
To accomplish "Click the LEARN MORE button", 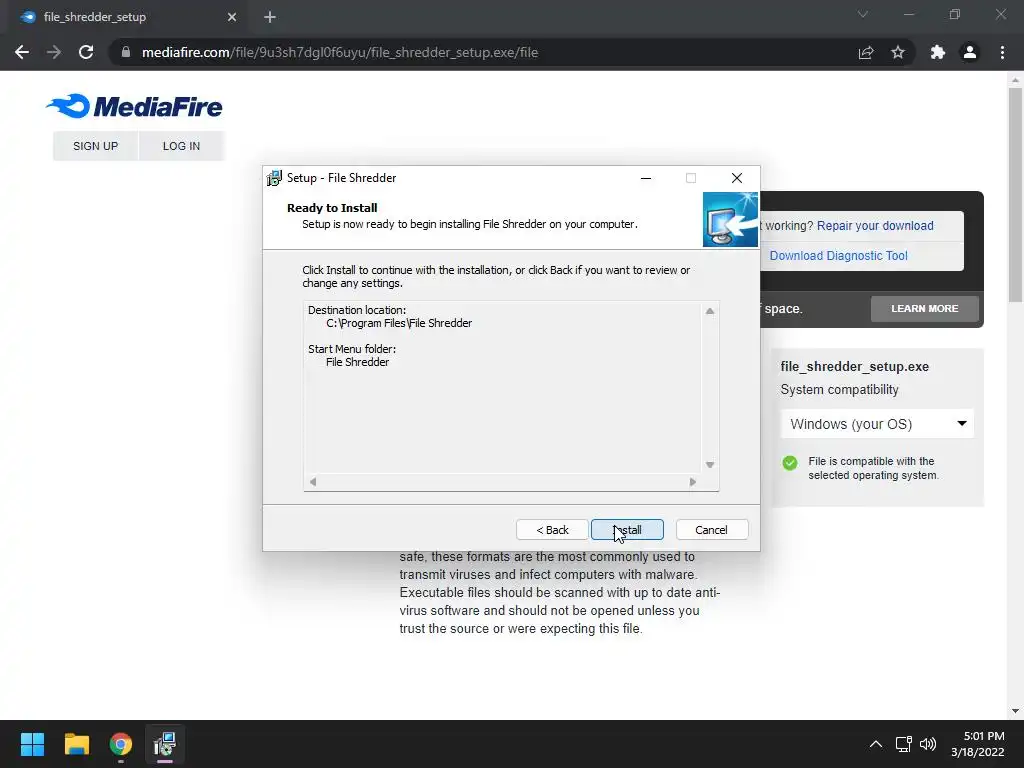I will [925, 308].
